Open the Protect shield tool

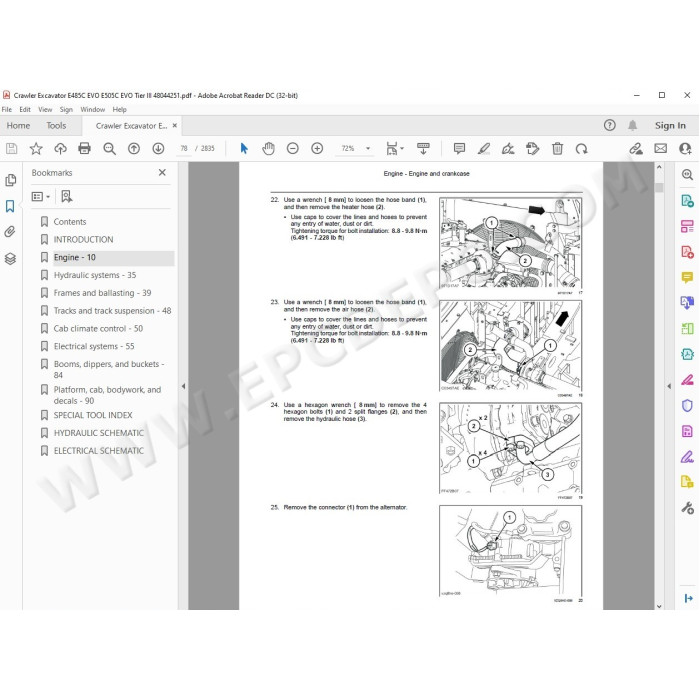687,405
